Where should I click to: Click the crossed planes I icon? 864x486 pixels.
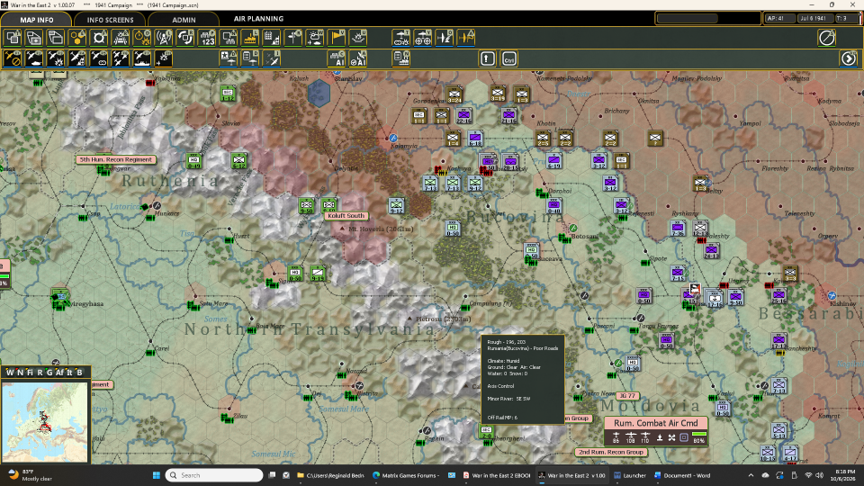click(x=272, y=58)
